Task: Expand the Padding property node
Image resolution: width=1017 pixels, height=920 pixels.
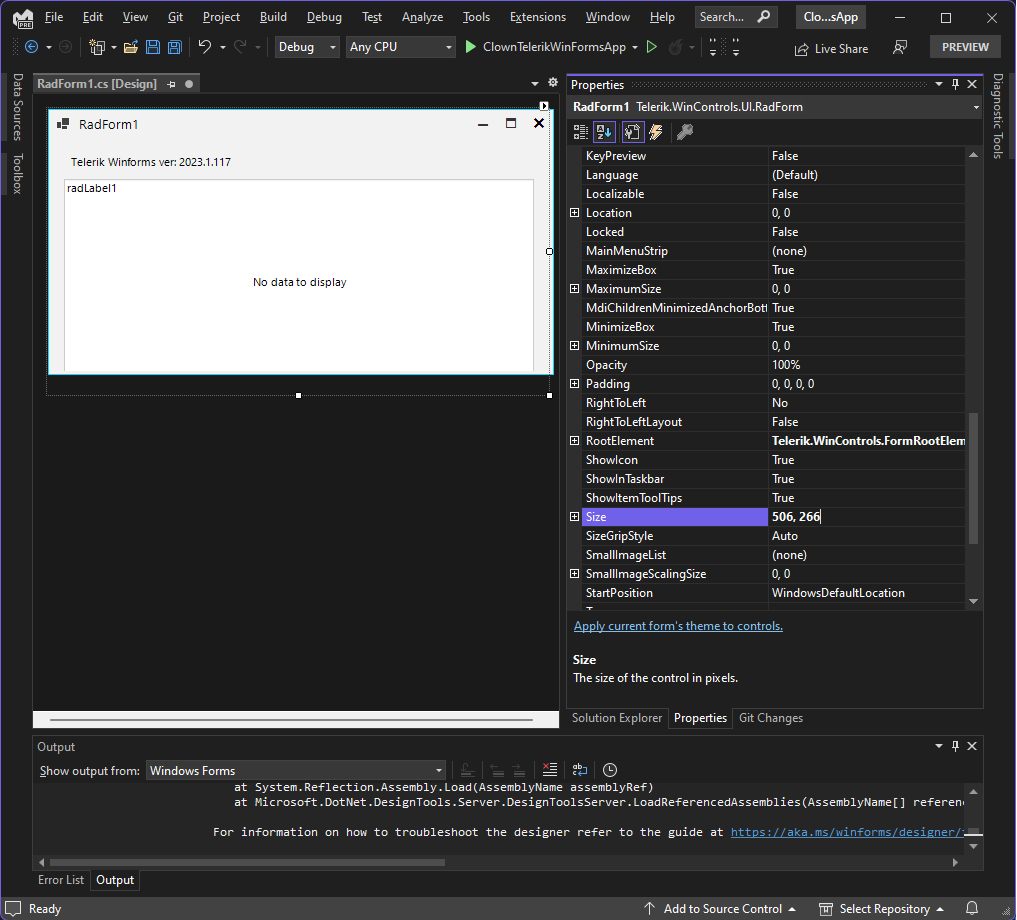Action: pos(574,384)
